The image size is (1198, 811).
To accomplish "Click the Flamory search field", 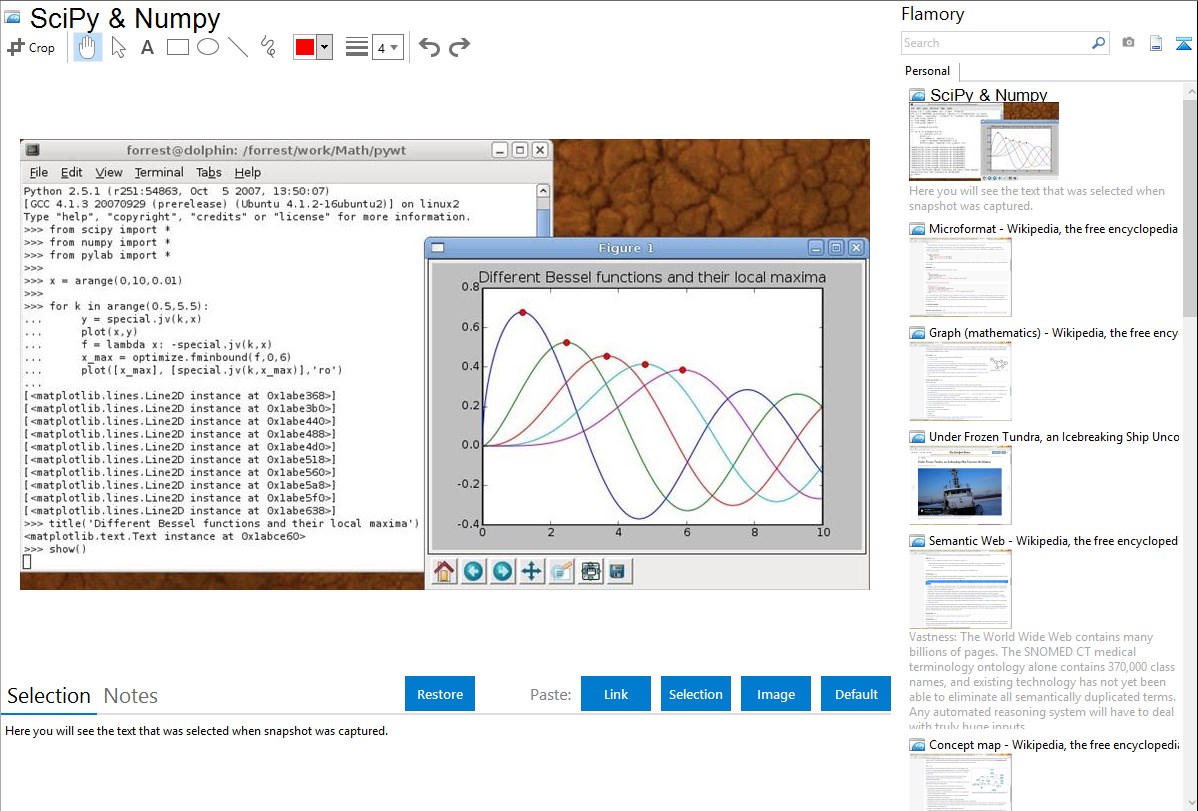I will pyautogui.click(x=996, y=43).
